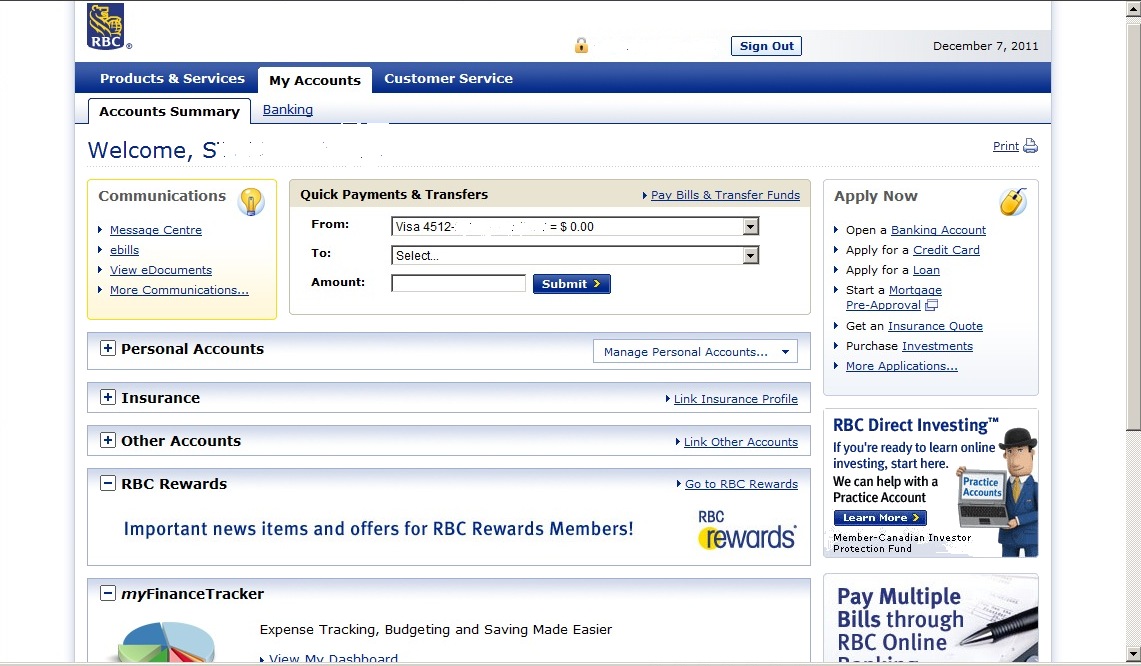Open the To account dropdown
This screenshot has width=1141, height=666.
[751, 256]
